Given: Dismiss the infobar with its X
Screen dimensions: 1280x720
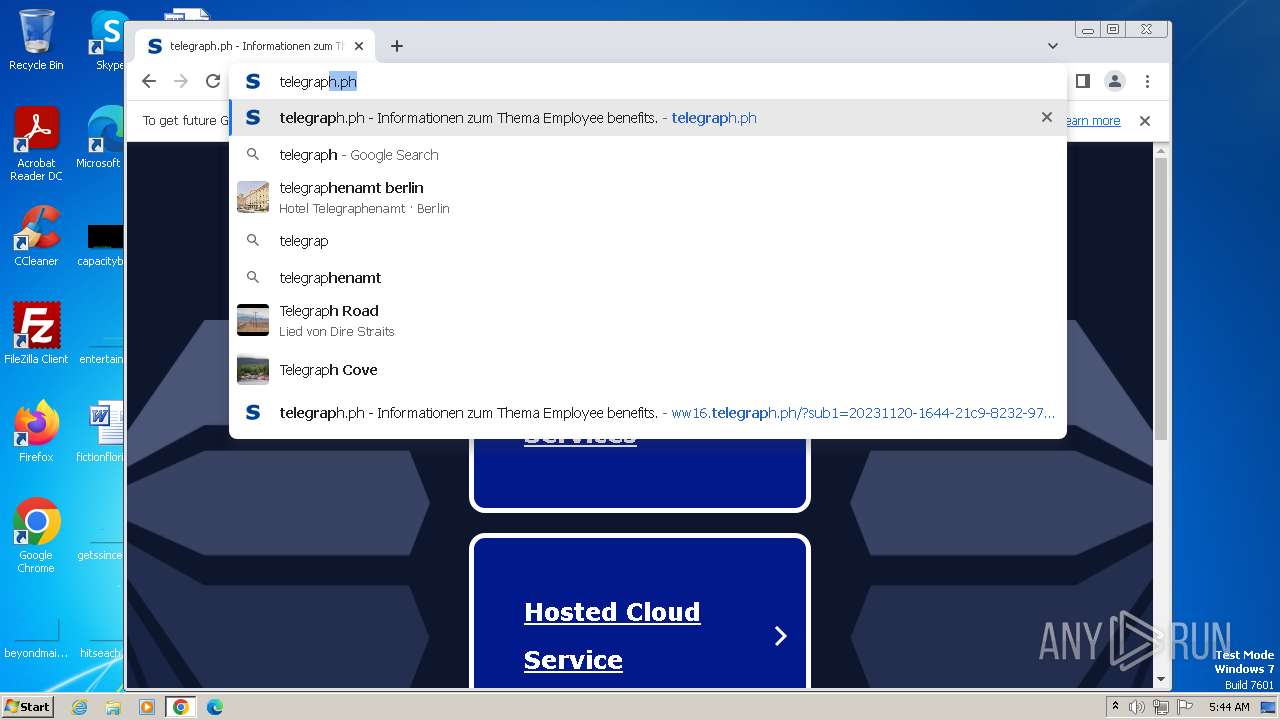Looking at the screenshot, I should pos(1145,121).
